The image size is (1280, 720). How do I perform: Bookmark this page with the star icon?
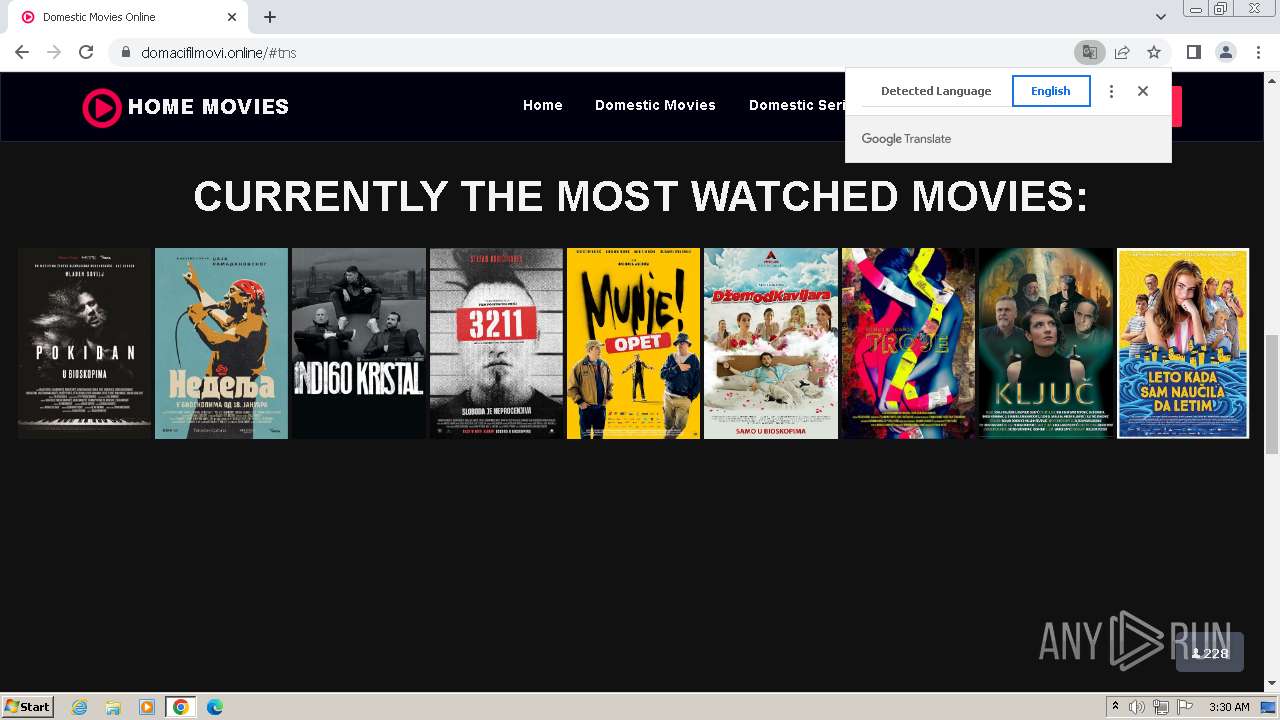tap(1154, 52)
